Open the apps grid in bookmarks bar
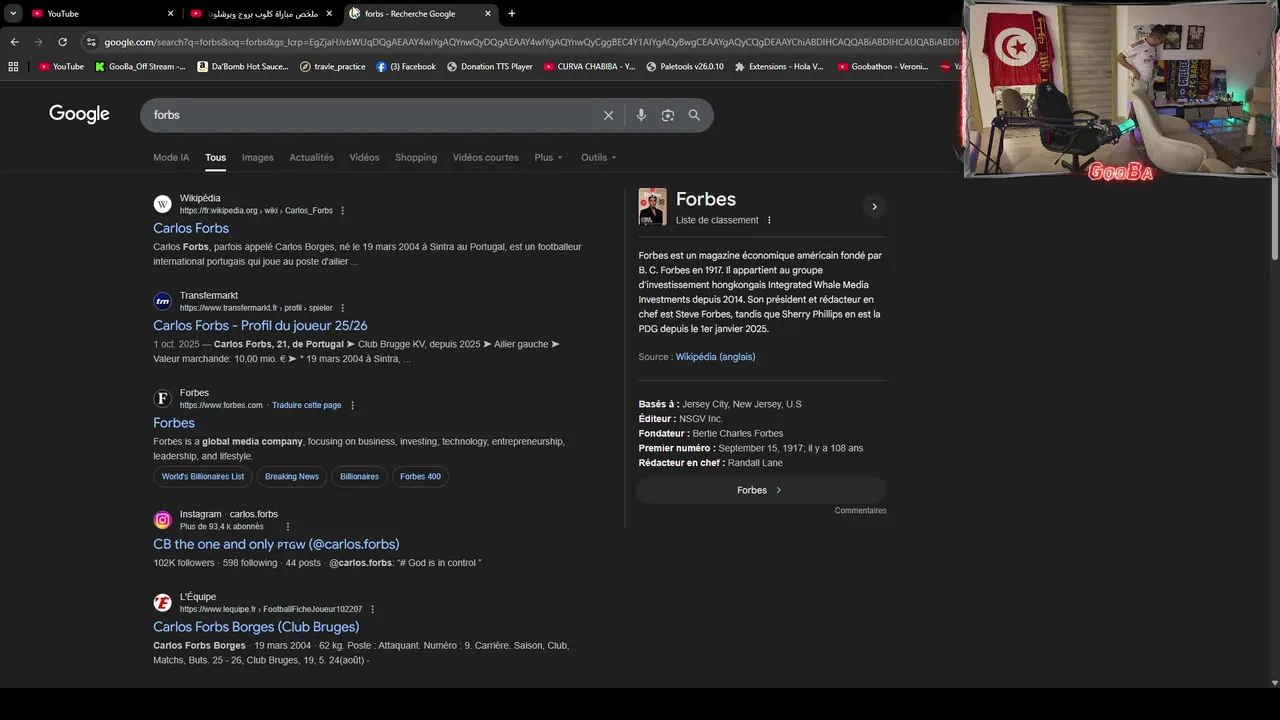The height and width of the screenshot is (720, 1280). [13, 66]
